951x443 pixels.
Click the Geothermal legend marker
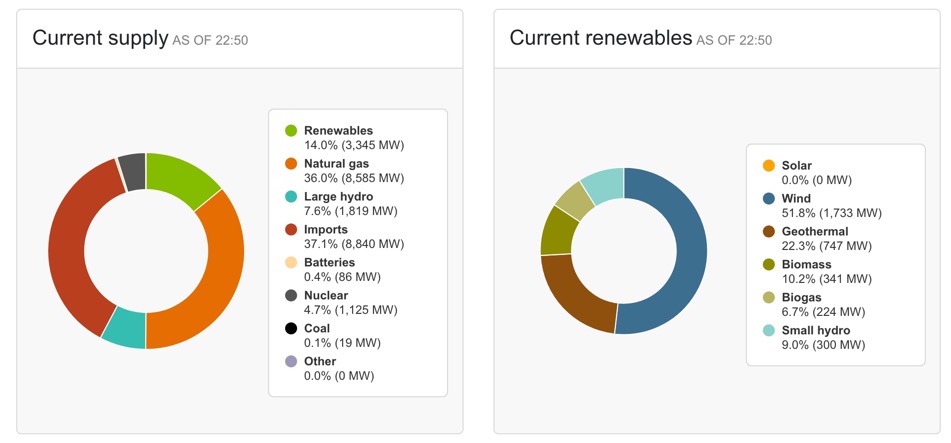click(768, 232)
